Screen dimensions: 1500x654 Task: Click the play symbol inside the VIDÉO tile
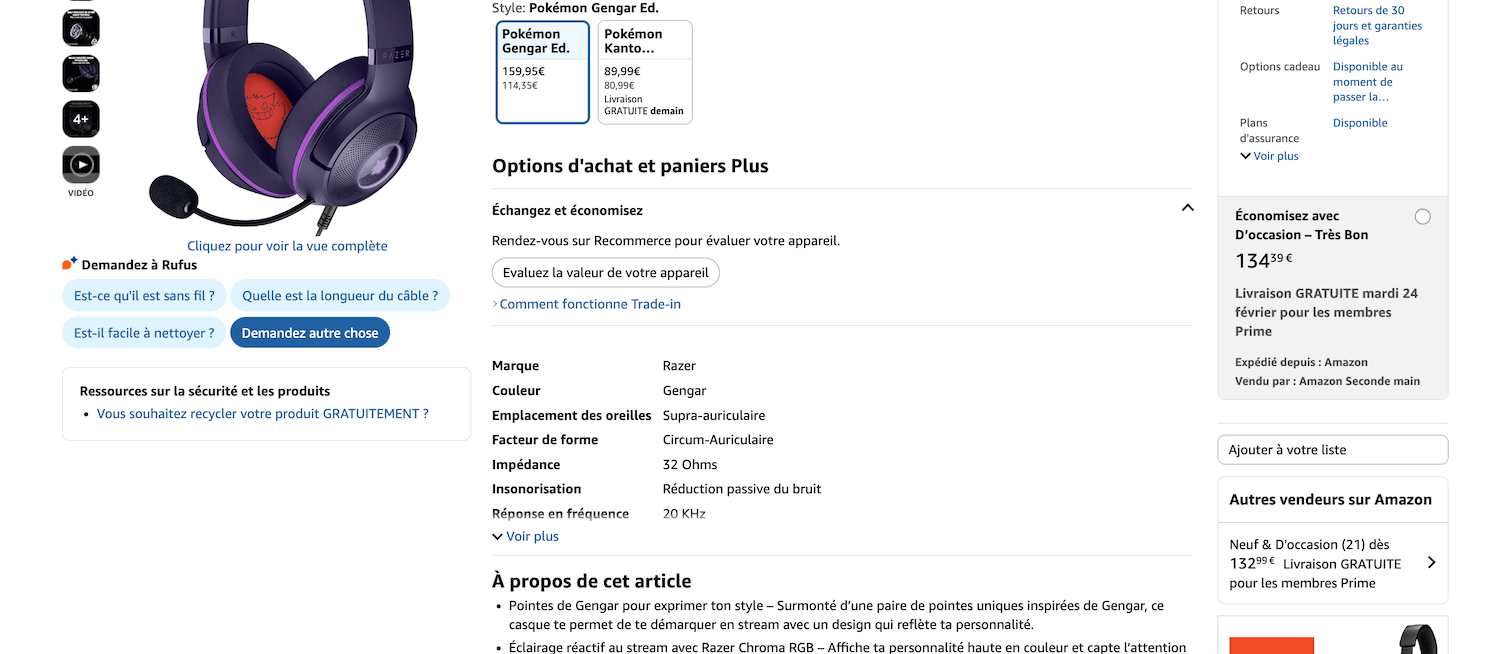coord(80,166)
